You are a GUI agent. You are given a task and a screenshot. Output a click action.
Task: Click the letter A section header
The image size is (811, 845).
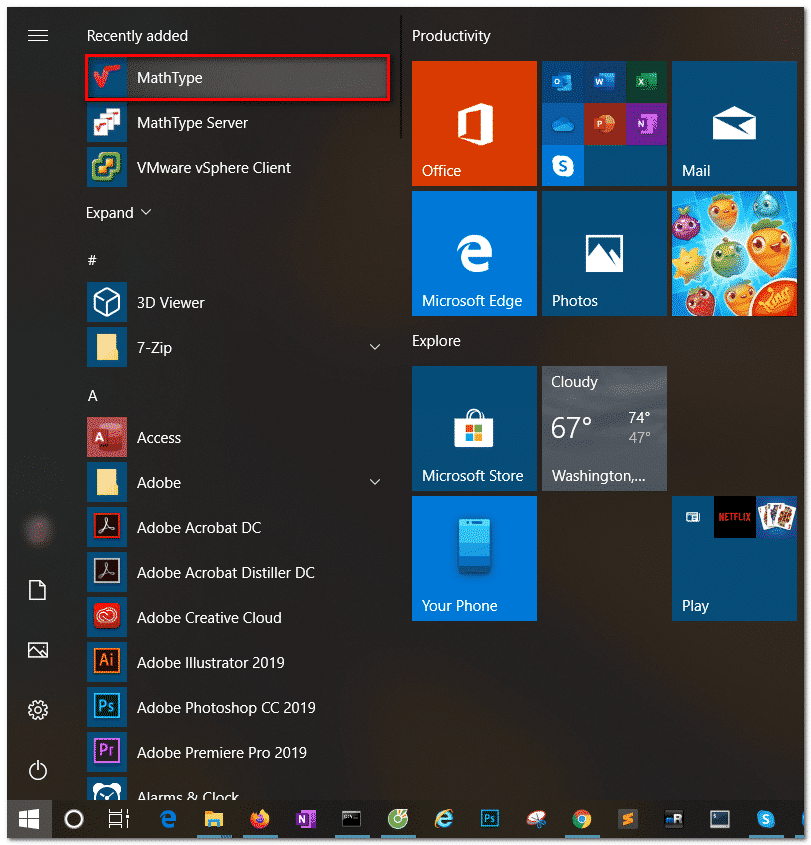[x=93, y=396]
